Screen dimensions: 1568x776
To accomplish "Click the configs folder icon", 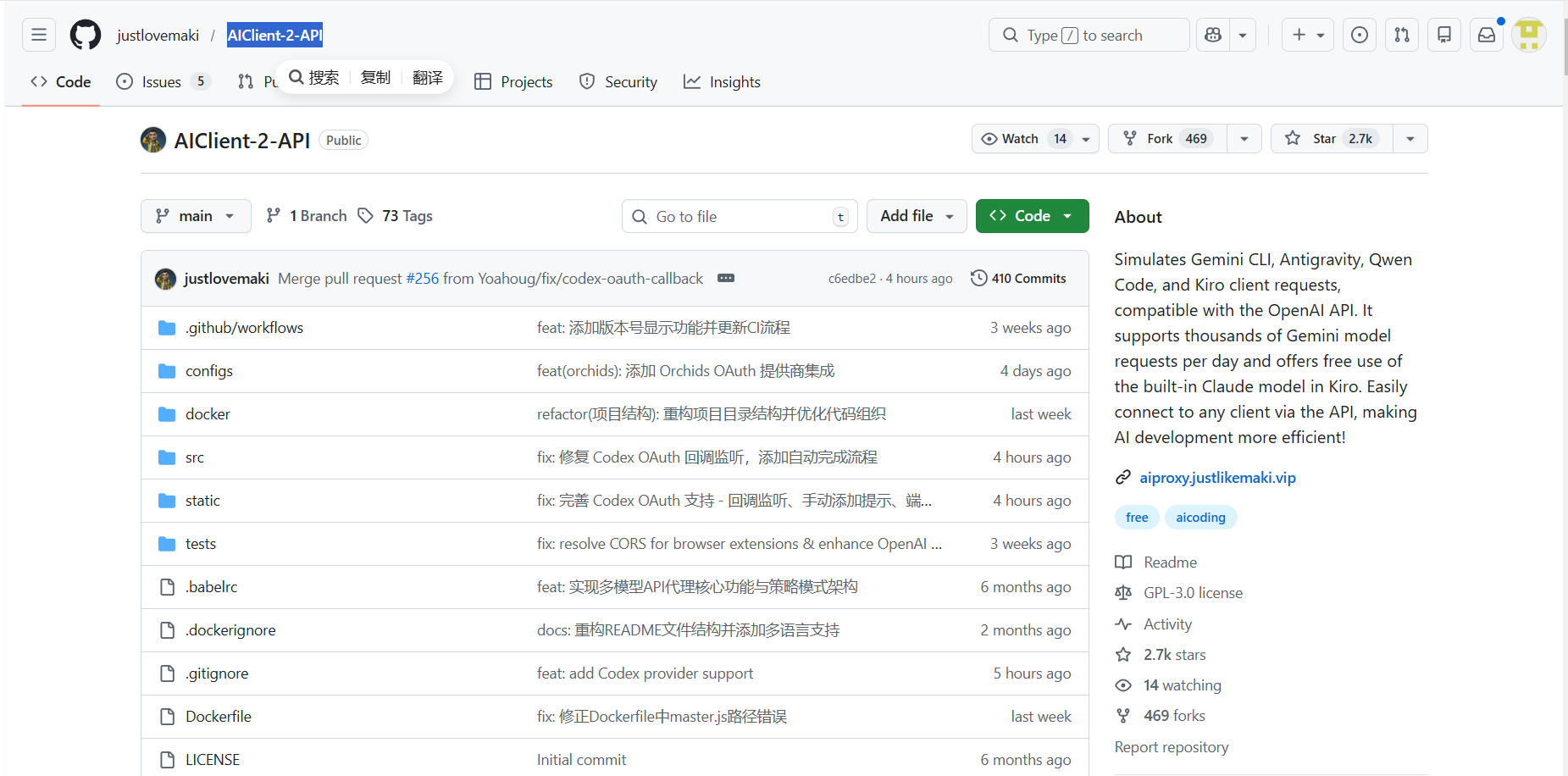I will click(167, 371).
